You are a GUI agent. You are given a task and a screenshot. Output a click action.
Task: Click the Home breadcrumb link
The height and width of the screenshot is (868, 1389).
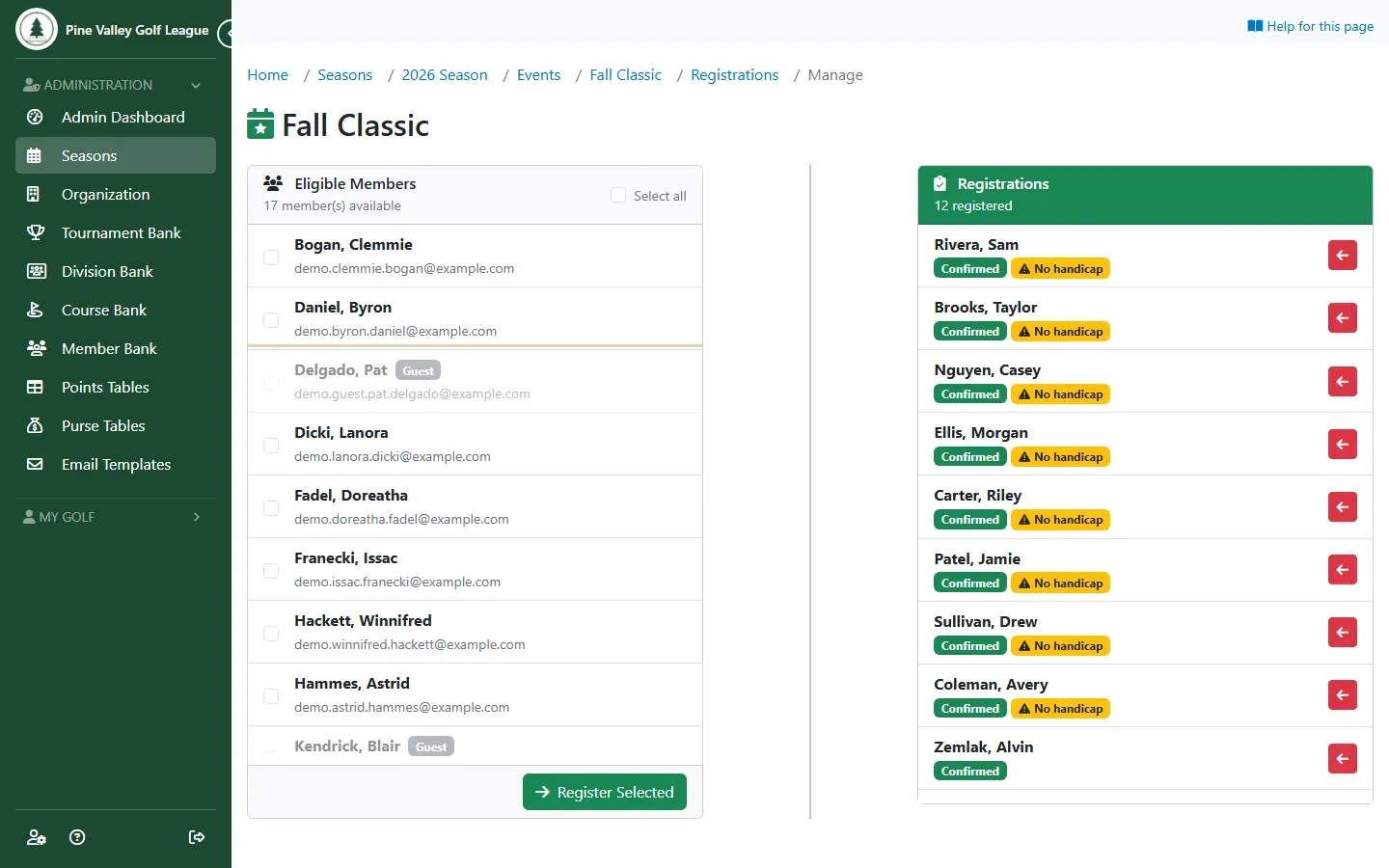267,75
